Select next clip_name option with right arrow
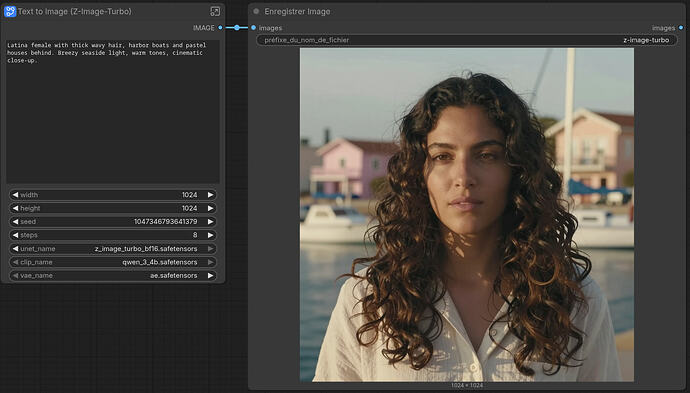Viewport: 690px width, 393px height. point(210,262)
